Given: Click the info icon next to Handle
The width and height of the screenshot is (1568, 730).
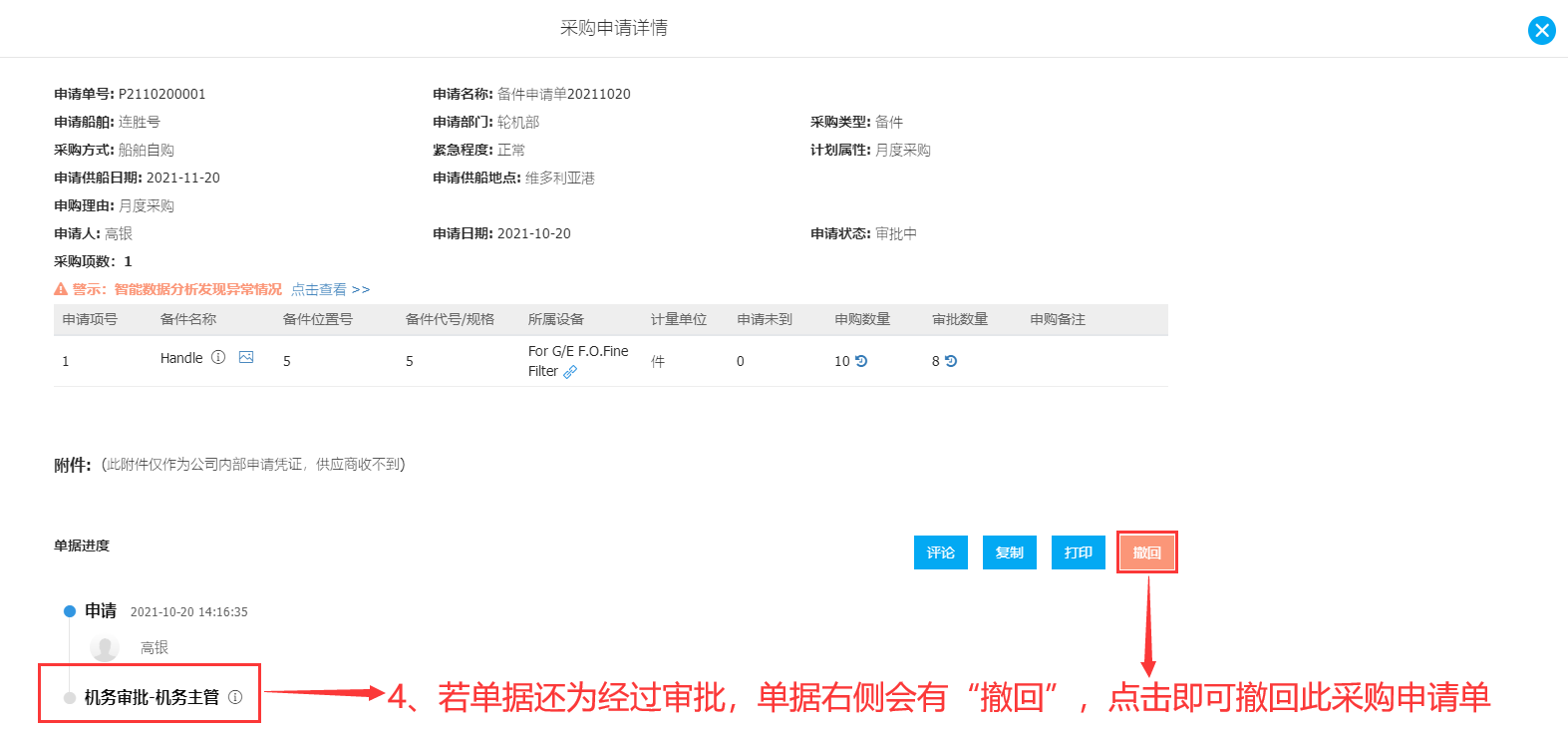Looking at the screenshot, I should coord(218,357).
